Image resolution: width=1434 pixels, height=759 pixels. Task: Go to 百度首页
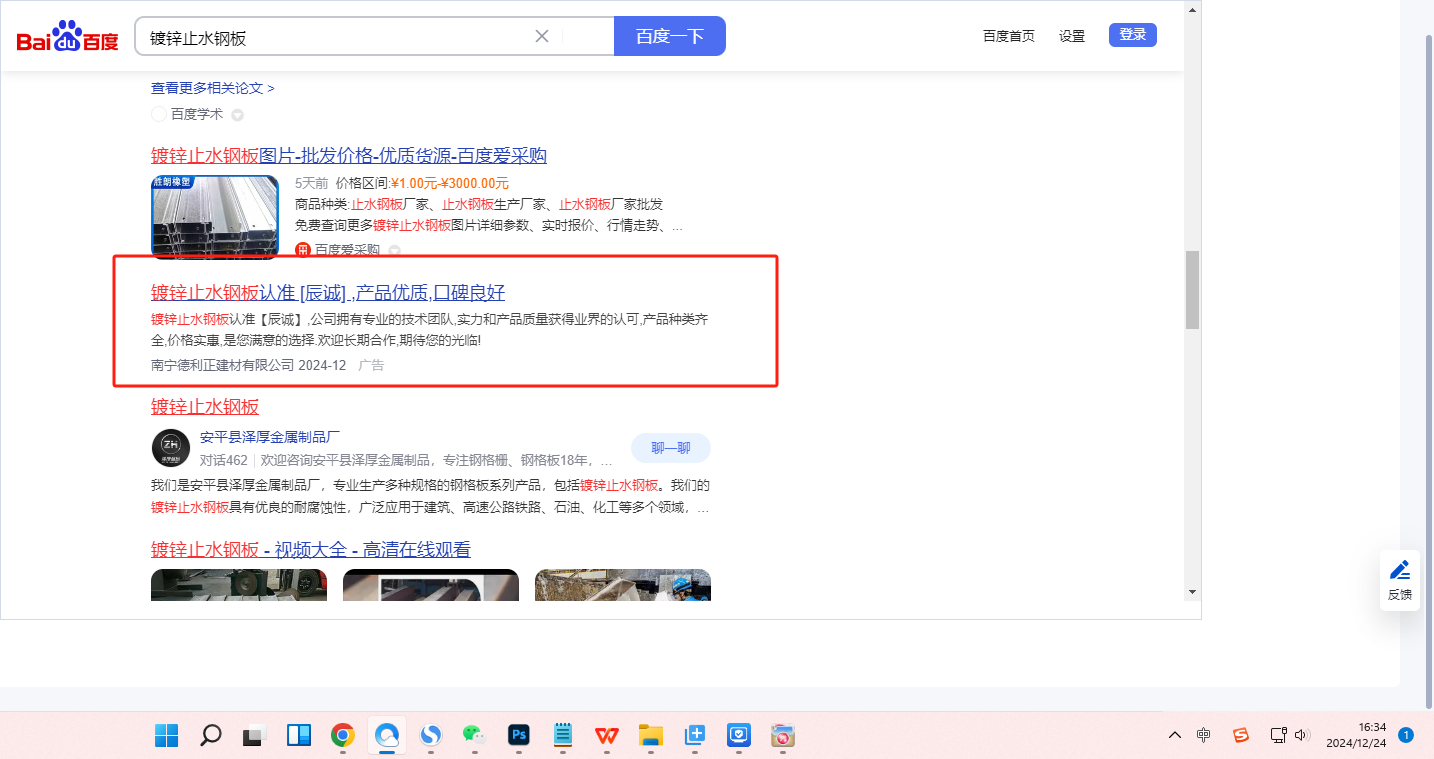coord(1009,36)
